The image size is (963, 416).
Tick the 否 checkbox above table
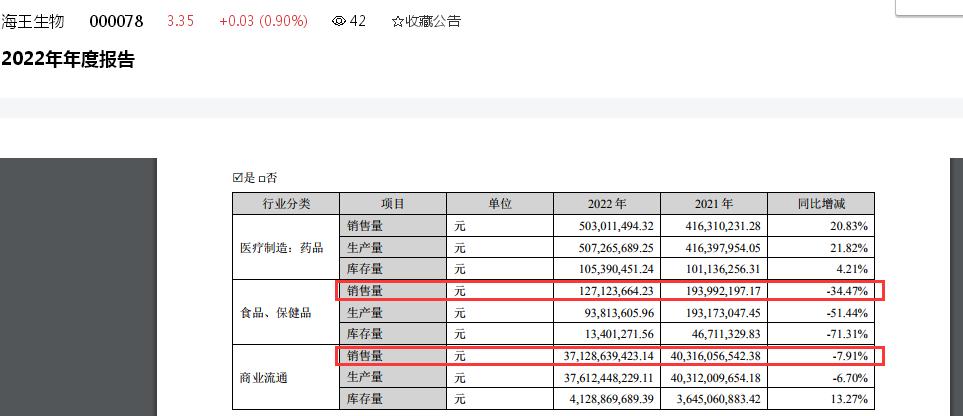261,179
